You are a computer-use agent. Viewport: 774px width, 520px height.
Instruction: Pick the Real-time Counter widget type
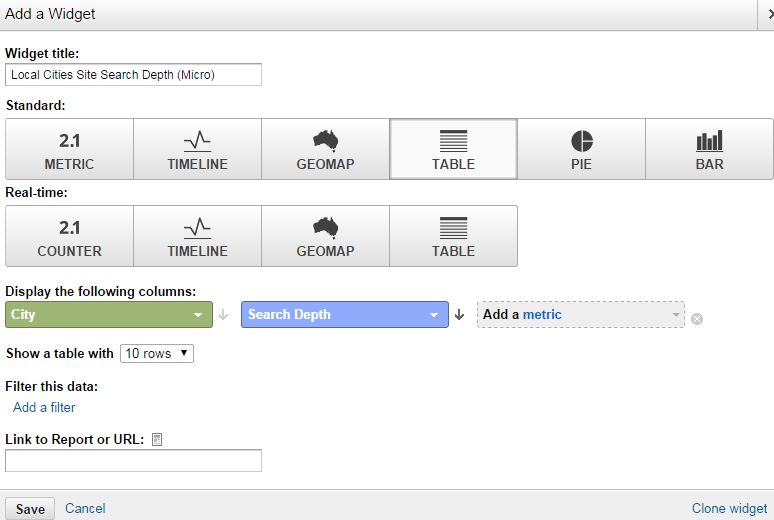click(x=69, y=237)
